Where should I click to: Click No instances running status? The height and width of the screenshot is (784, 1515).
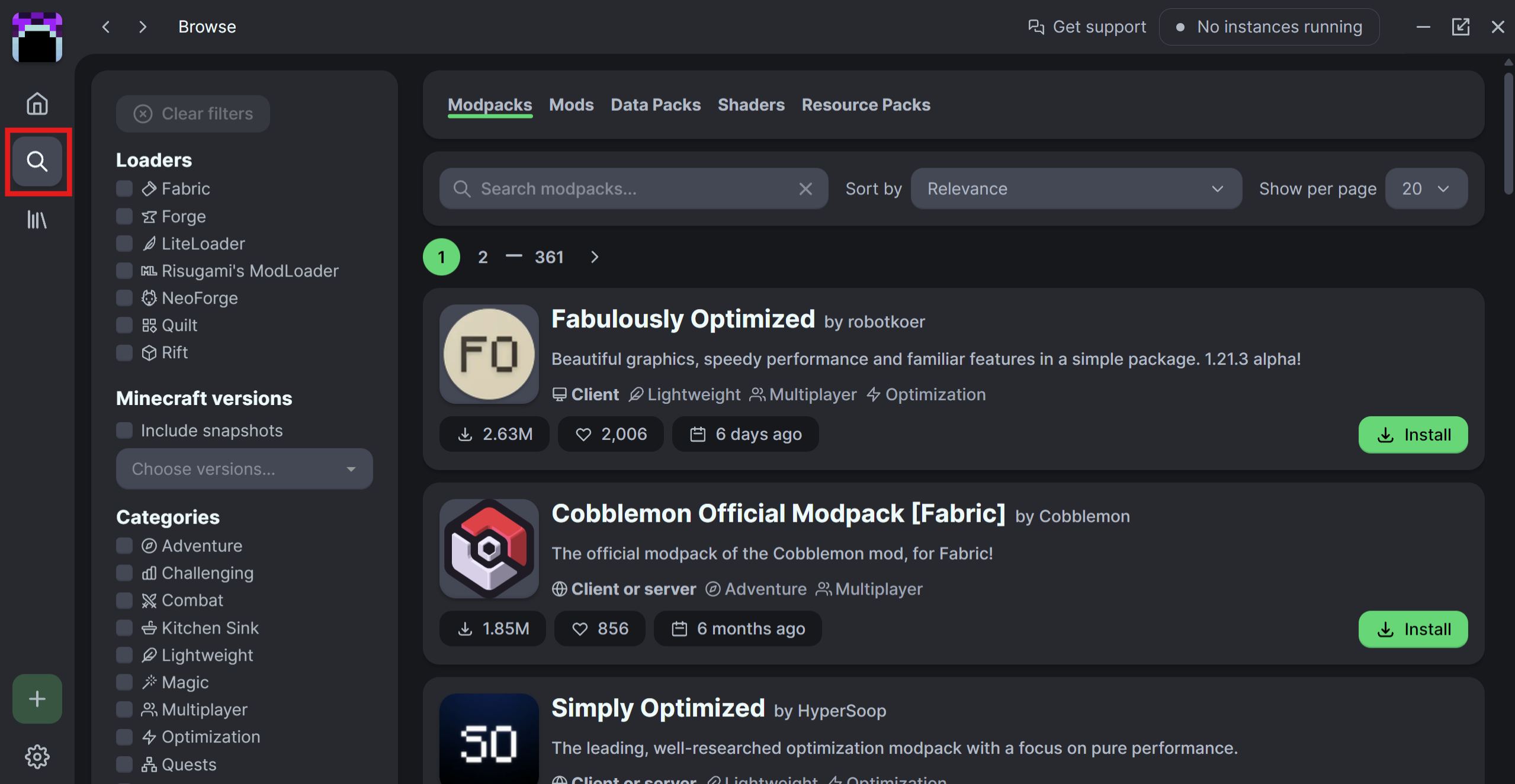point(1269,27)
